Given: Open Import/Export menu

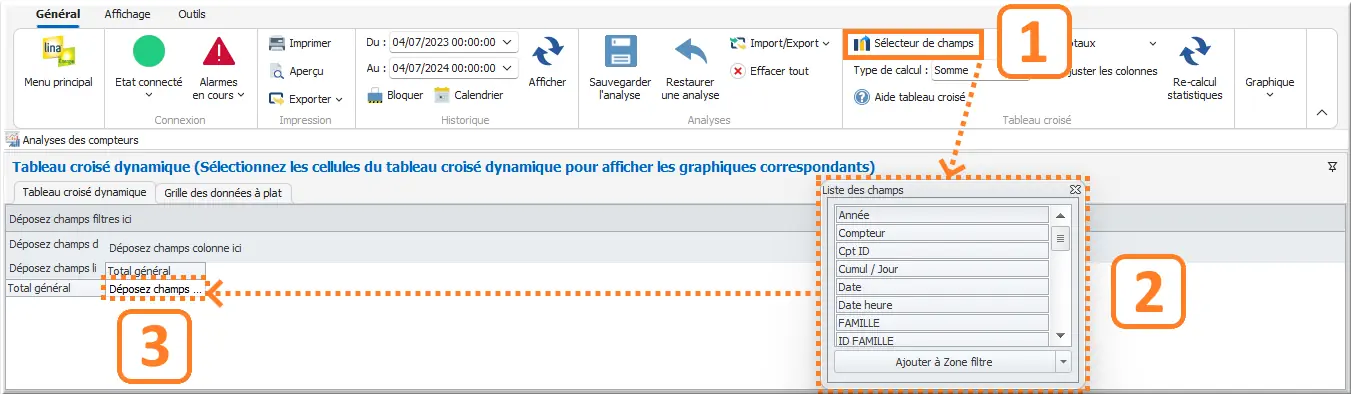Looking at the screenshot, I should [780, 44].
